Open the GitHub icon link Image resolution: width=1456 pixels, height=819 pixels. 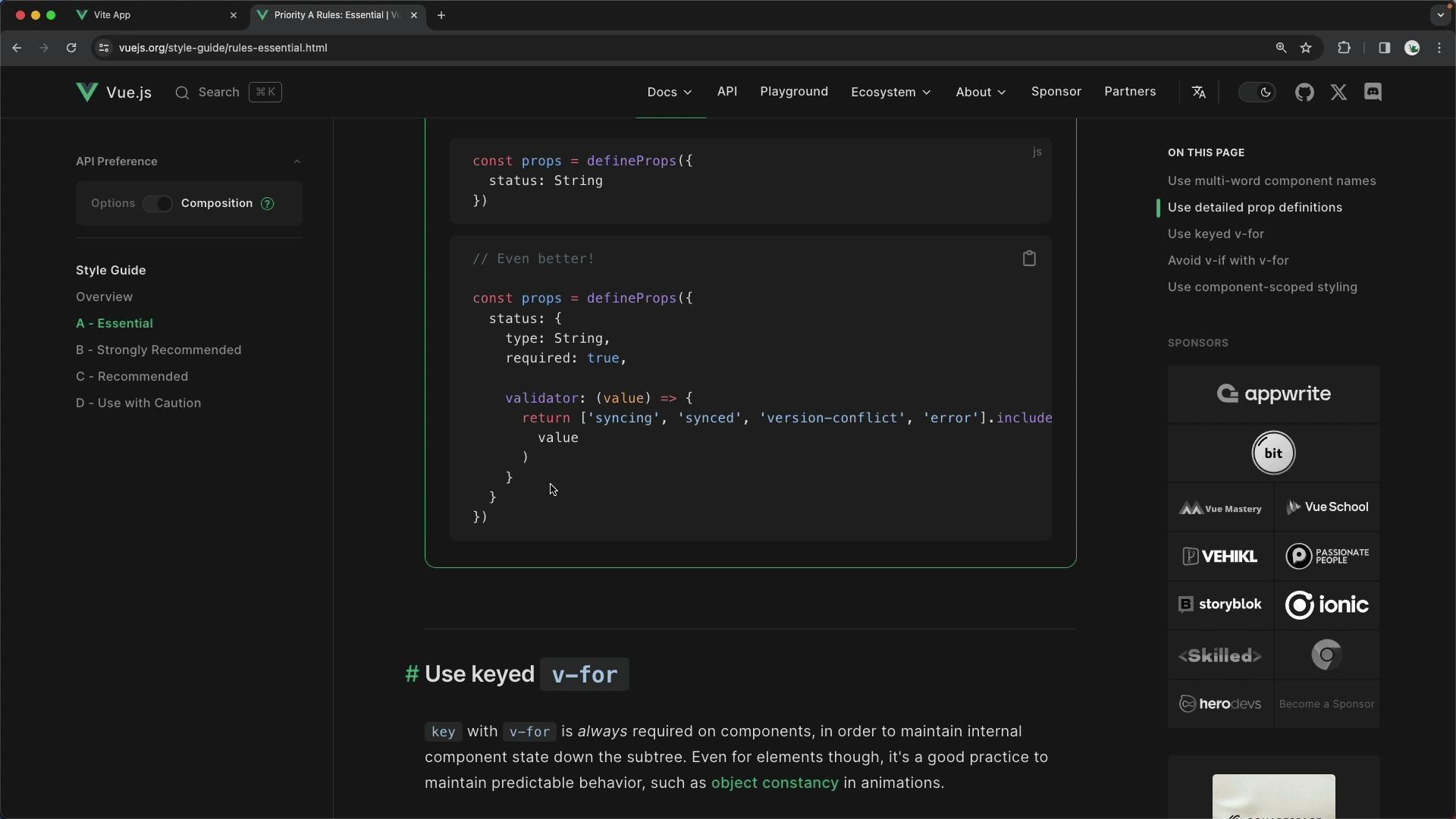click(1304, 93)
